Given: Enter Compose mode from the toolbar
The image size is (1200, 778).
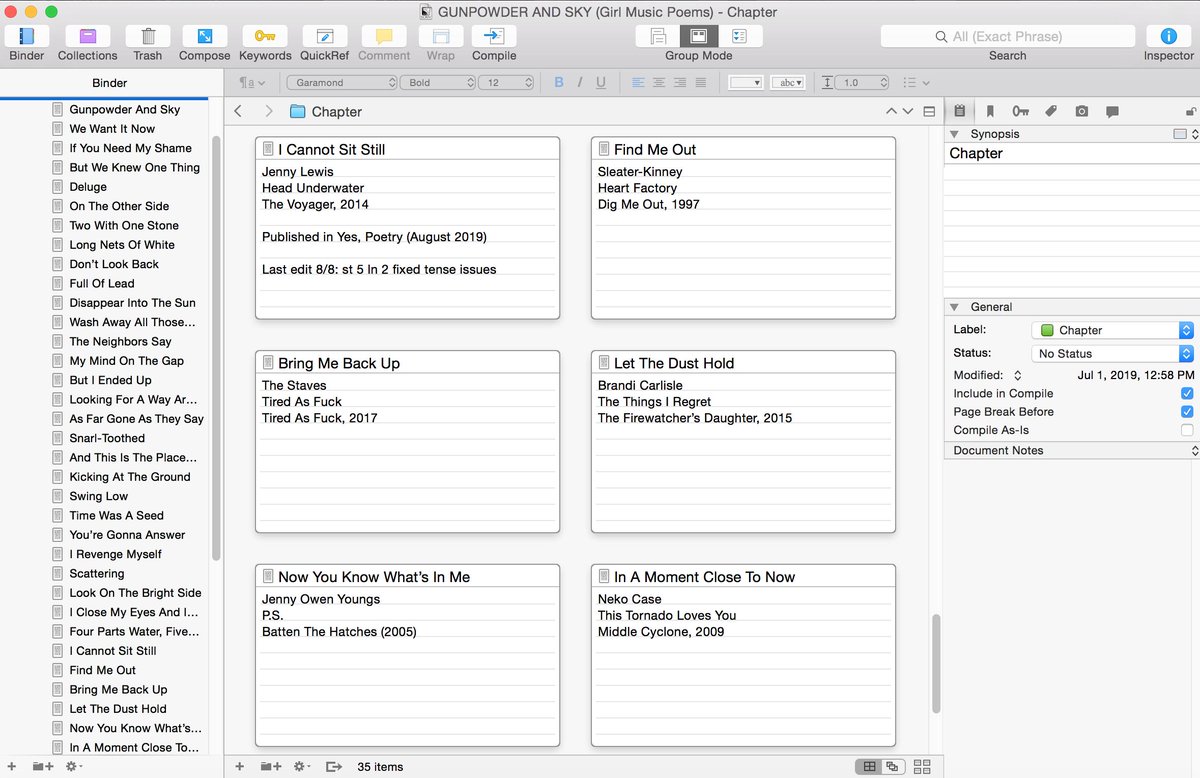Looking at the screenshot, I should pos(204,37).
